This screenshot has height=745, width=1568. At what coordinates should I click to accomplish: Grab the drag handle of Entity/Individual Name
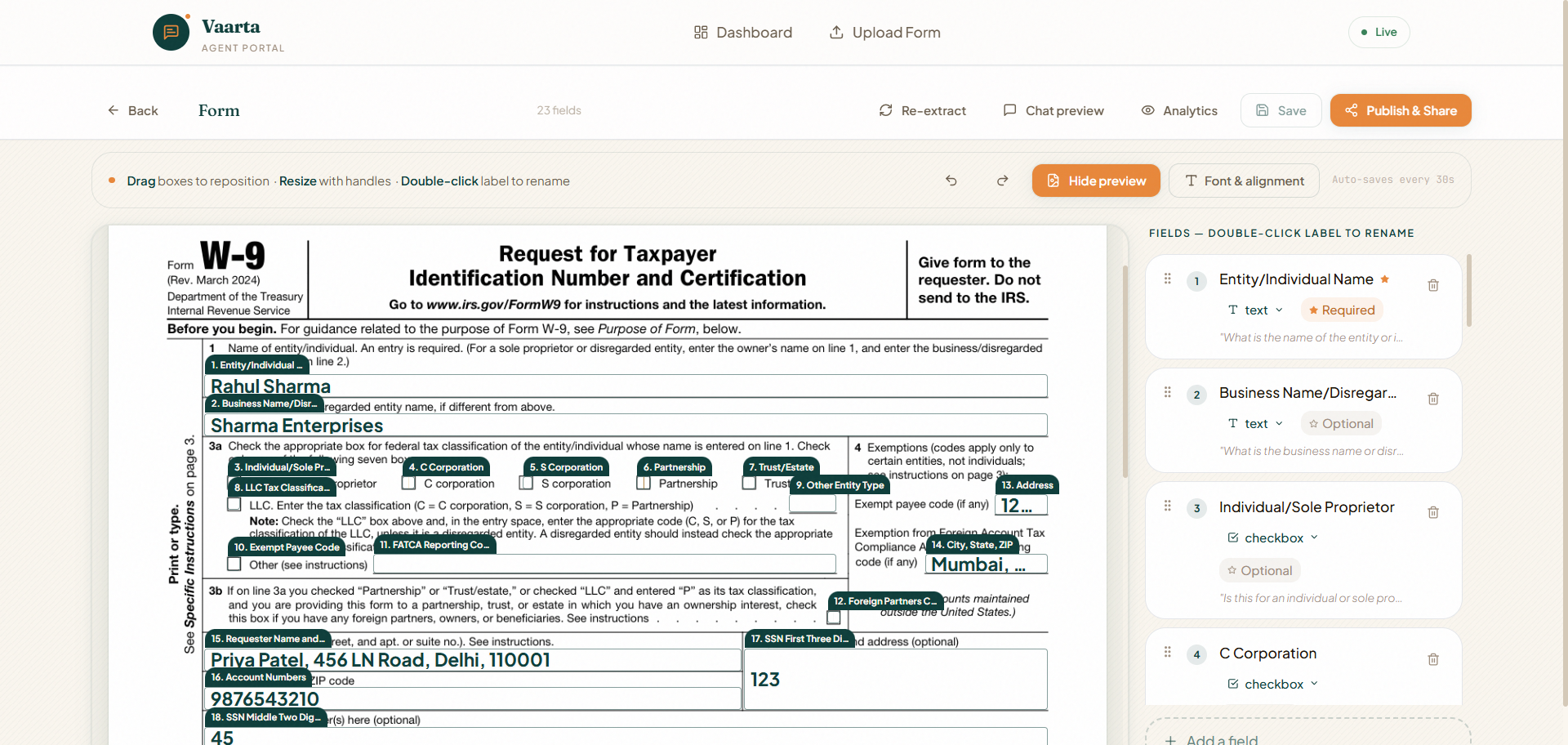click(x=1168, y=279)
